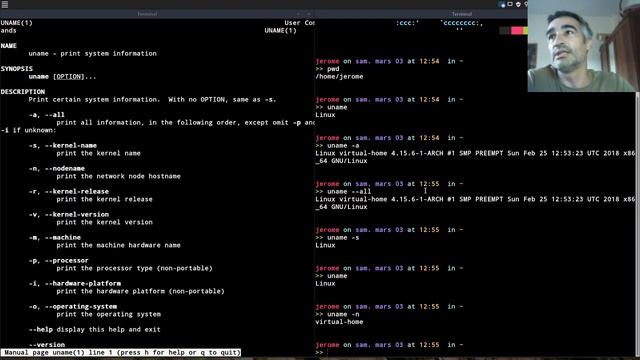Click the gray color block in right terminal

(x=505, y=31)
